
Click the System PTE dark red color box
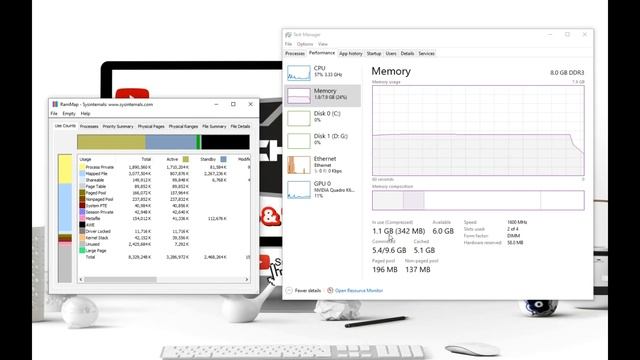[x=82, y=206]
